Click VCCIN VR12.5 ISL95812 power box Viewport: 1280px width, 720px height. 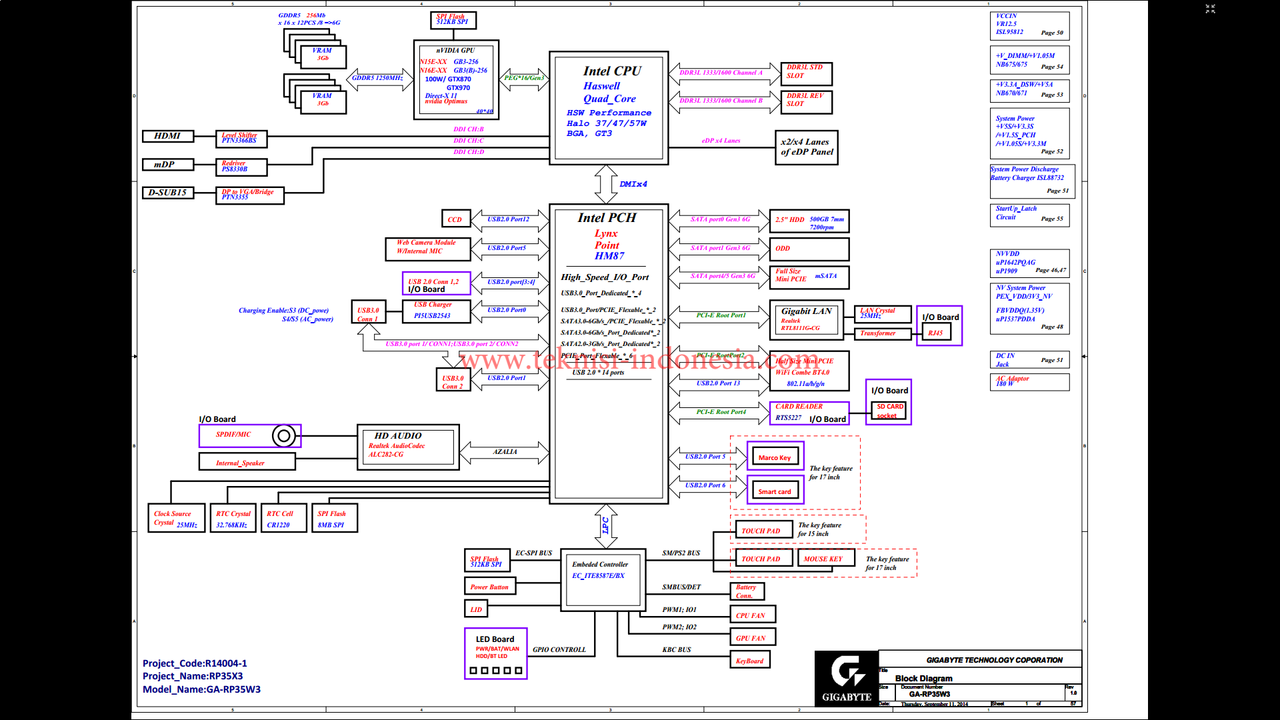[x=1030, y=25]
